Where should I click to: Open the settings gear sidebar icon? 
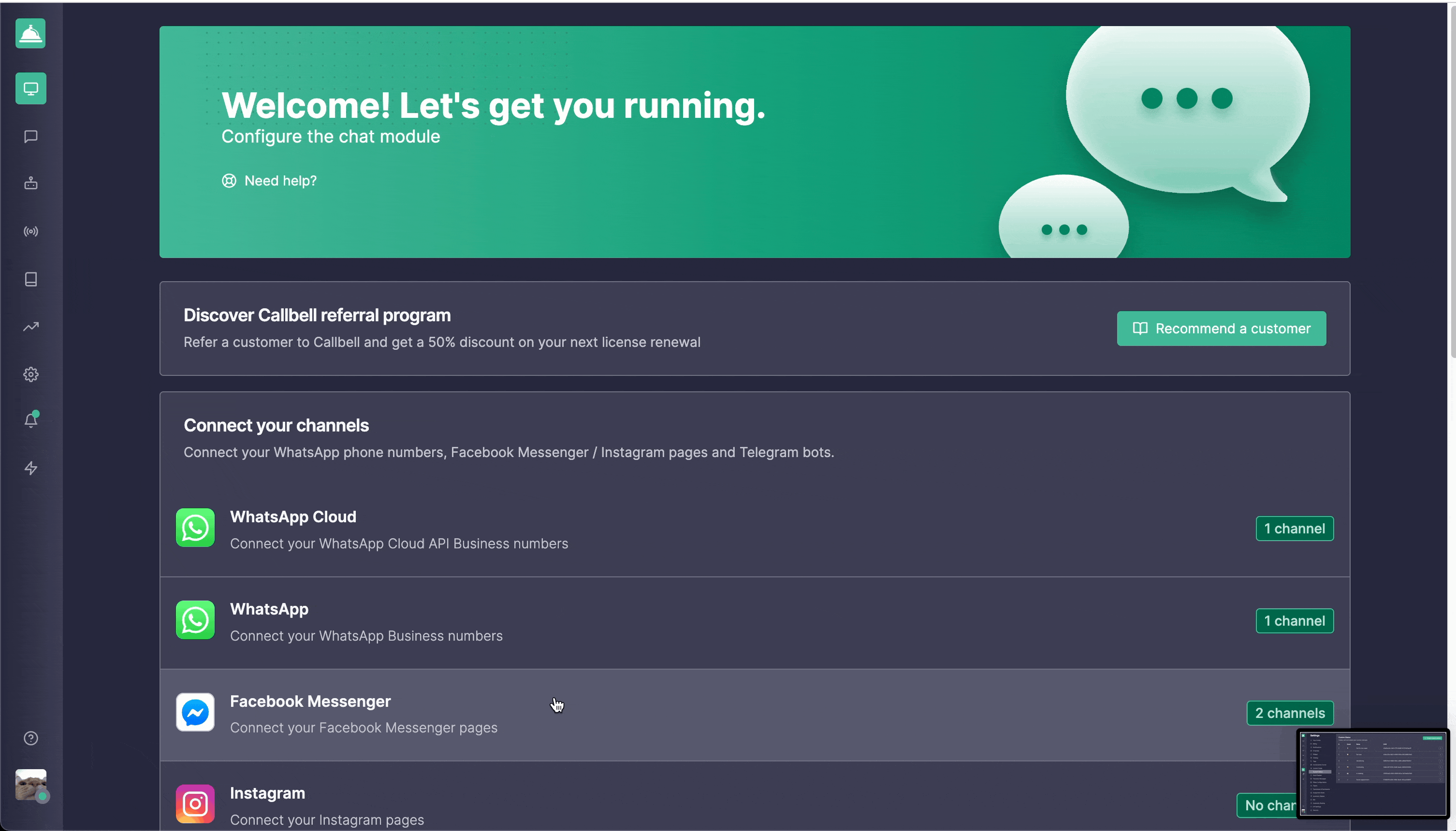pos(31,374)
